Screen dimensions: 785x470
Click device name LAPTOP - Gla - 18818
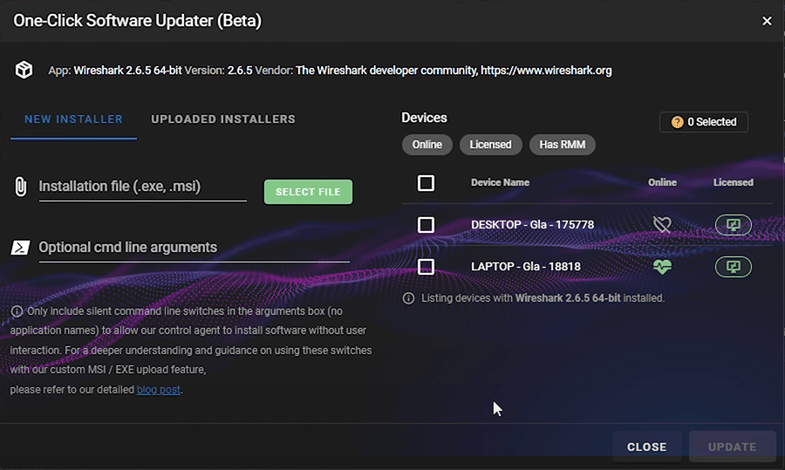coord(526,267)
